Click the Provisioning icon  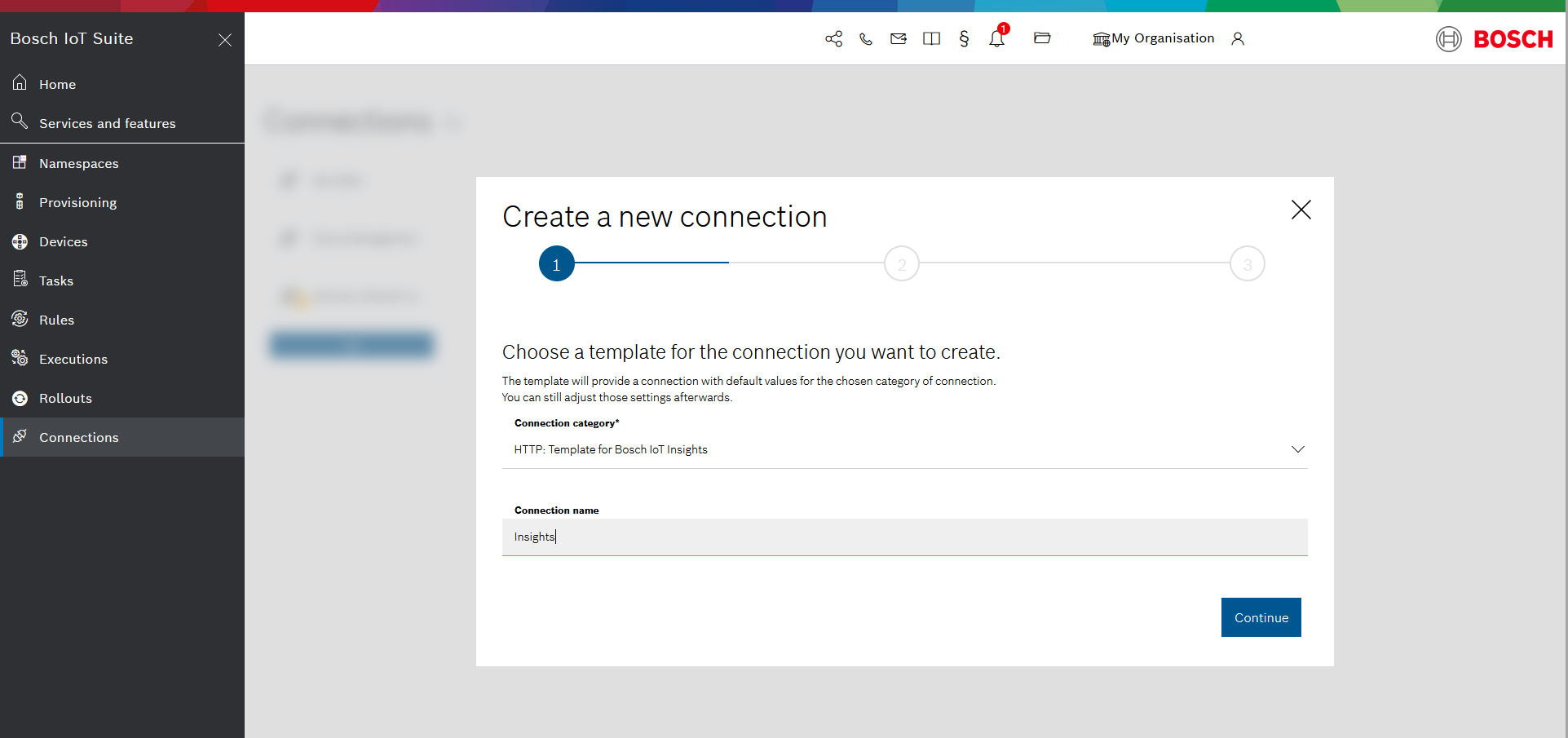20,201
